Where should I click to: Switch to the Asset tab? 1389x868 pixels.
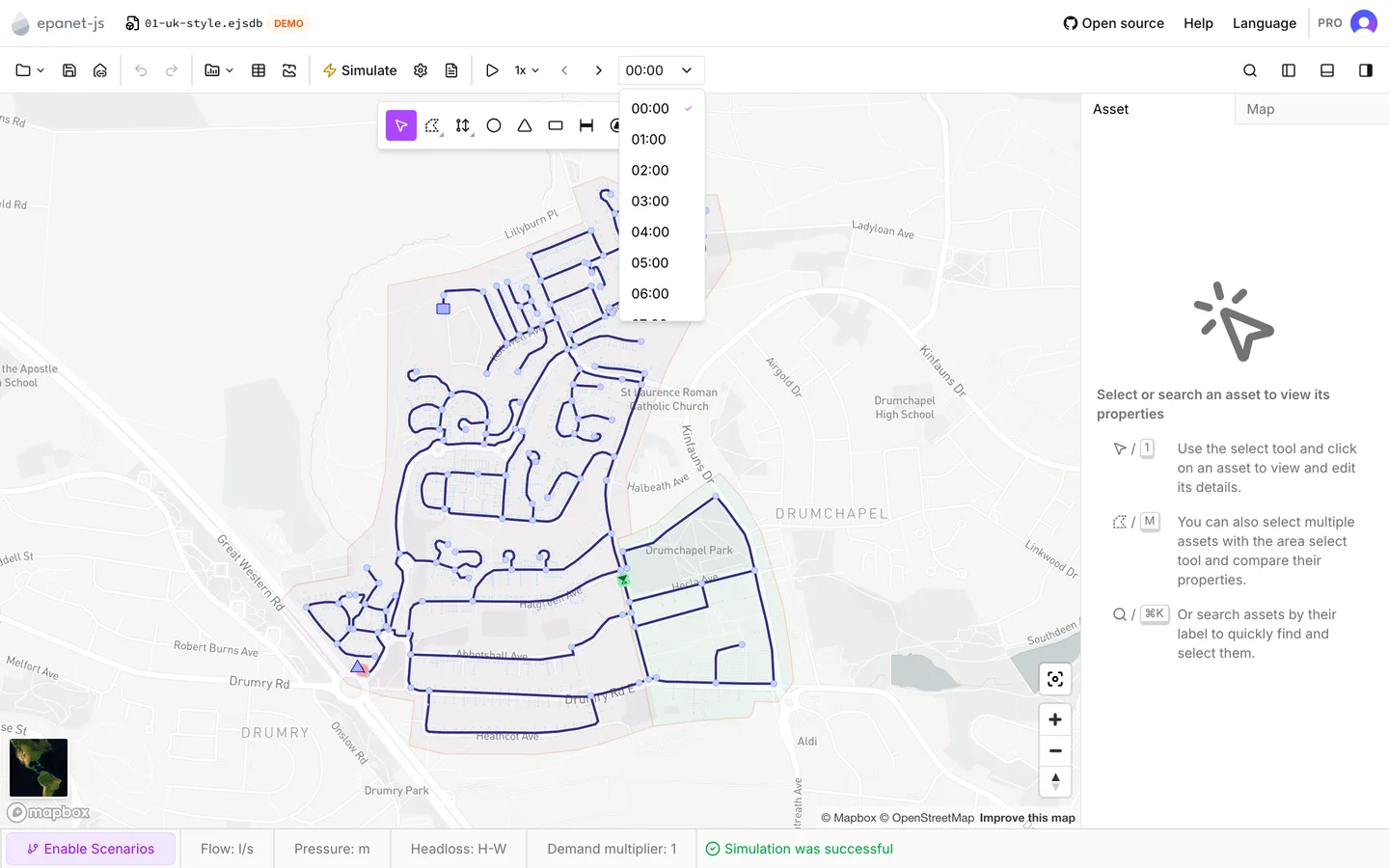point(1157,109)
